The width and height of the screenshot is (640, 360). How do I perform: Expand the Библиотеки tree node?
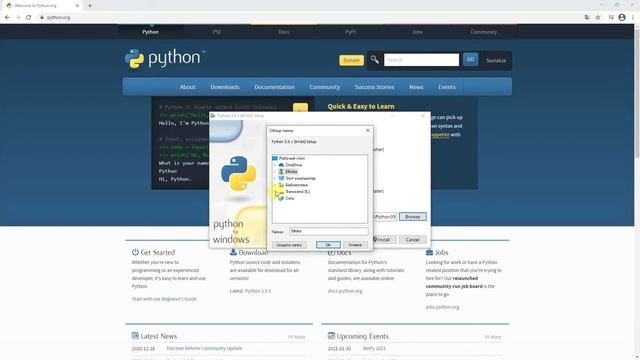pos(275,185)
